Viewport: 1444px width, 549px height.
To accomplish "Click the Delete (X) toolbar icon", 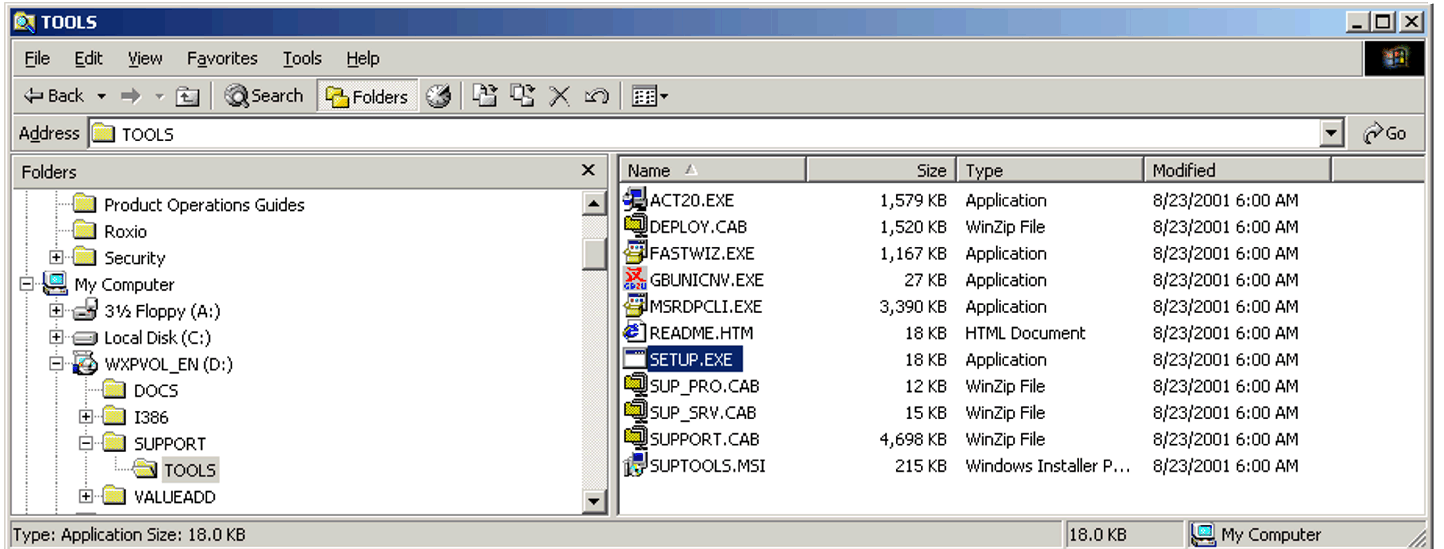I will click(x=559, y=96).
